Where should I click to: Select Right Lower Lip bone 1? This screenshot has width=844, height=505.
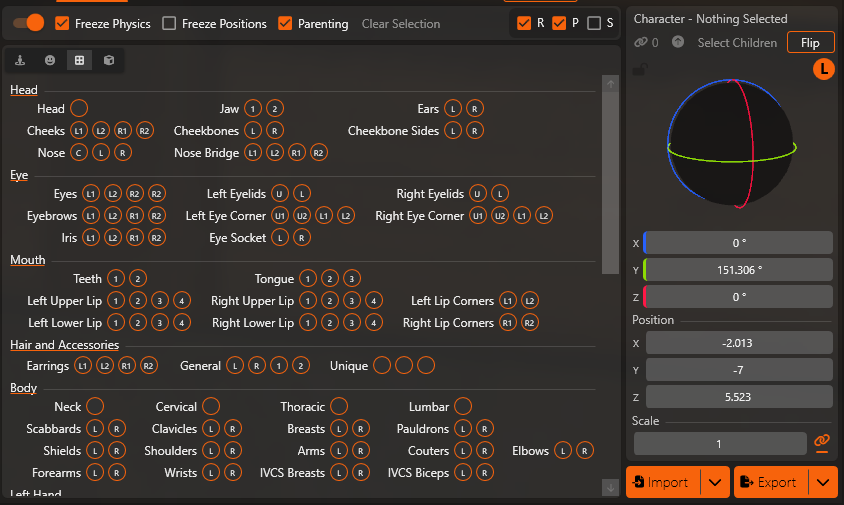(308, 322)
